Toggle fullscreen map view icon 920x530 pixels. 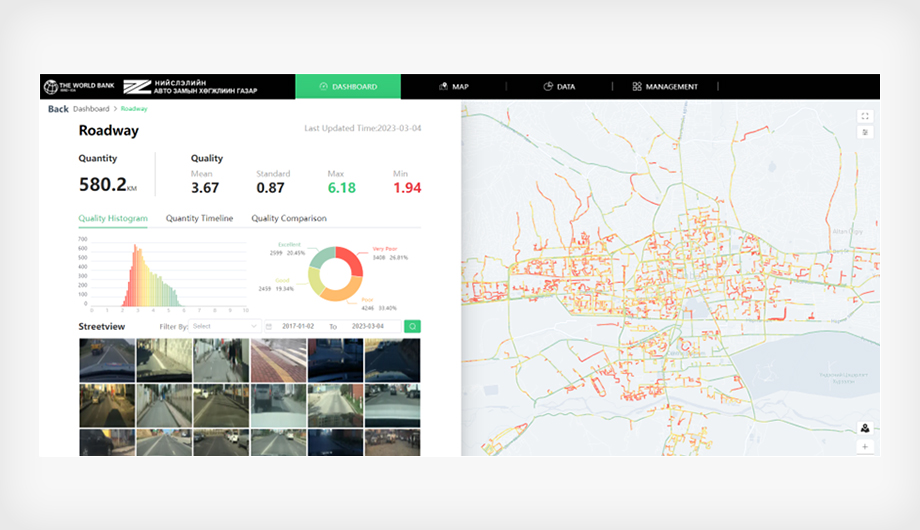point(865,116)
